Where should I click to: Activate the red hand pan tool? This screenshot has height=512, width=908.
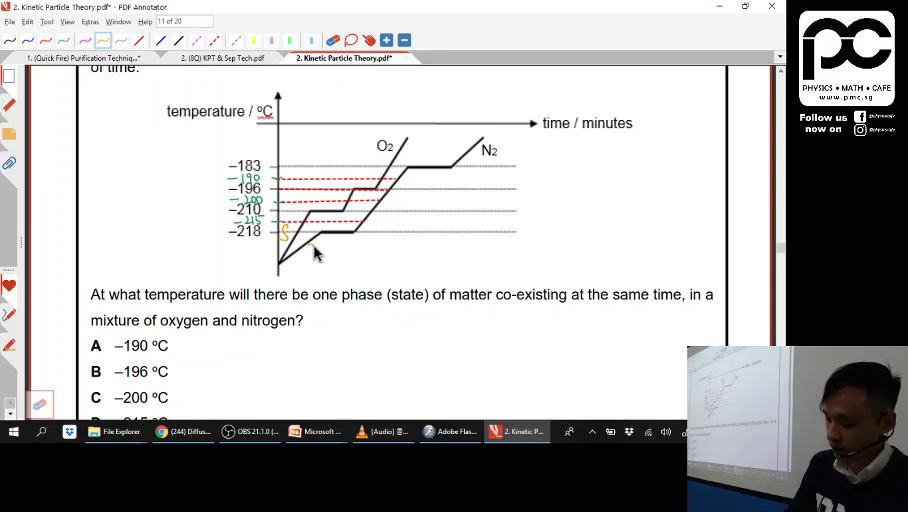point(369,41)
